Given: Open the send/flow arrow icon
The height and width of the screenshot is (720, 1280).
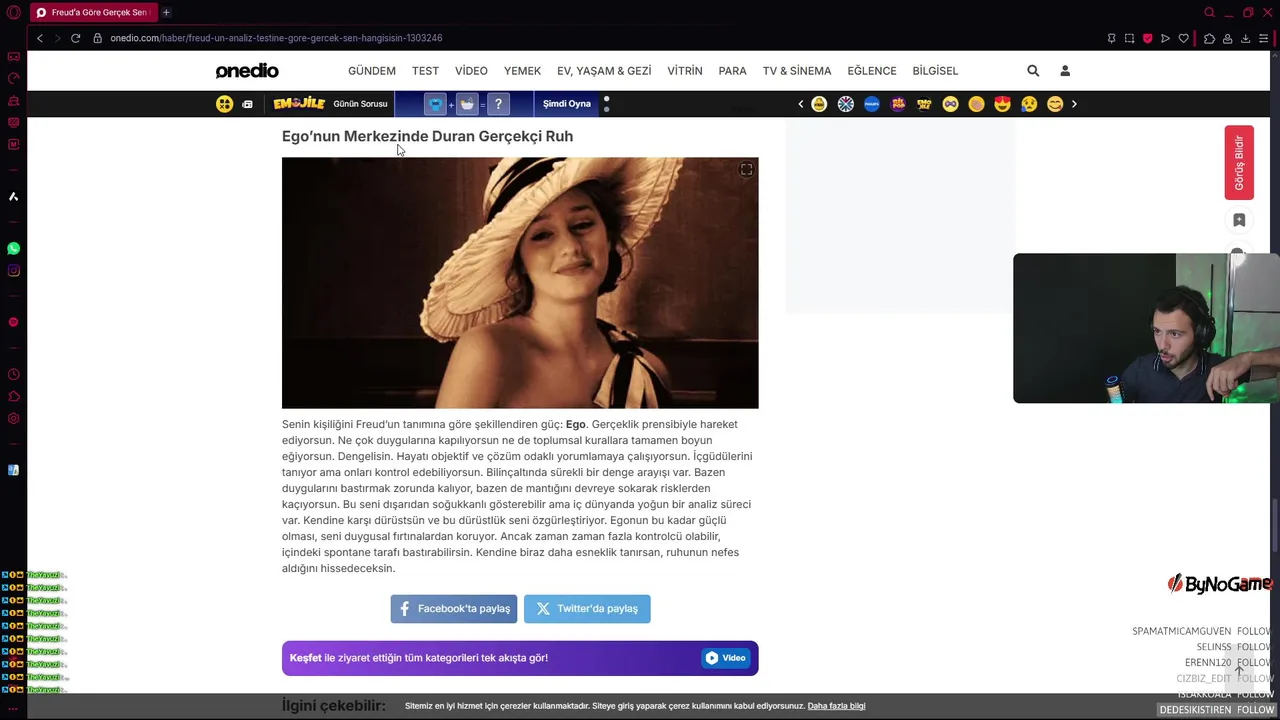Looking at the screenshot, I should pyautogui.click(x=1165, y=38).
